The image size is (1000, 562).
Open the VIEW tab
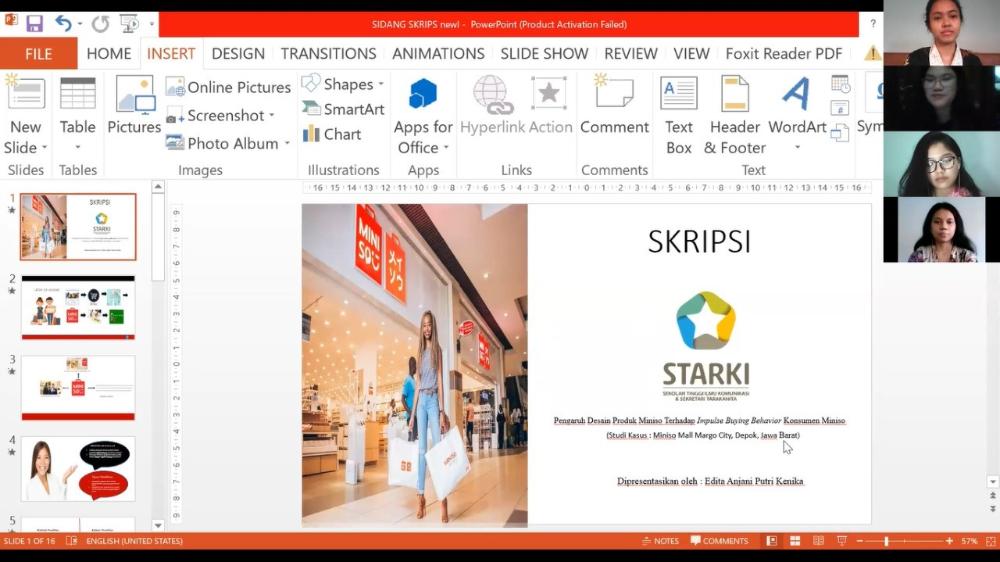point(691,54)
